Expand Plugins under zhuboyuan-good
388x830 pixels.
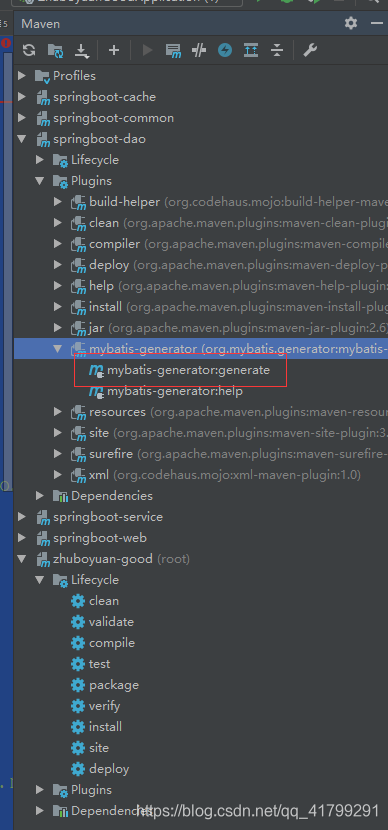[x=40, y=790]
